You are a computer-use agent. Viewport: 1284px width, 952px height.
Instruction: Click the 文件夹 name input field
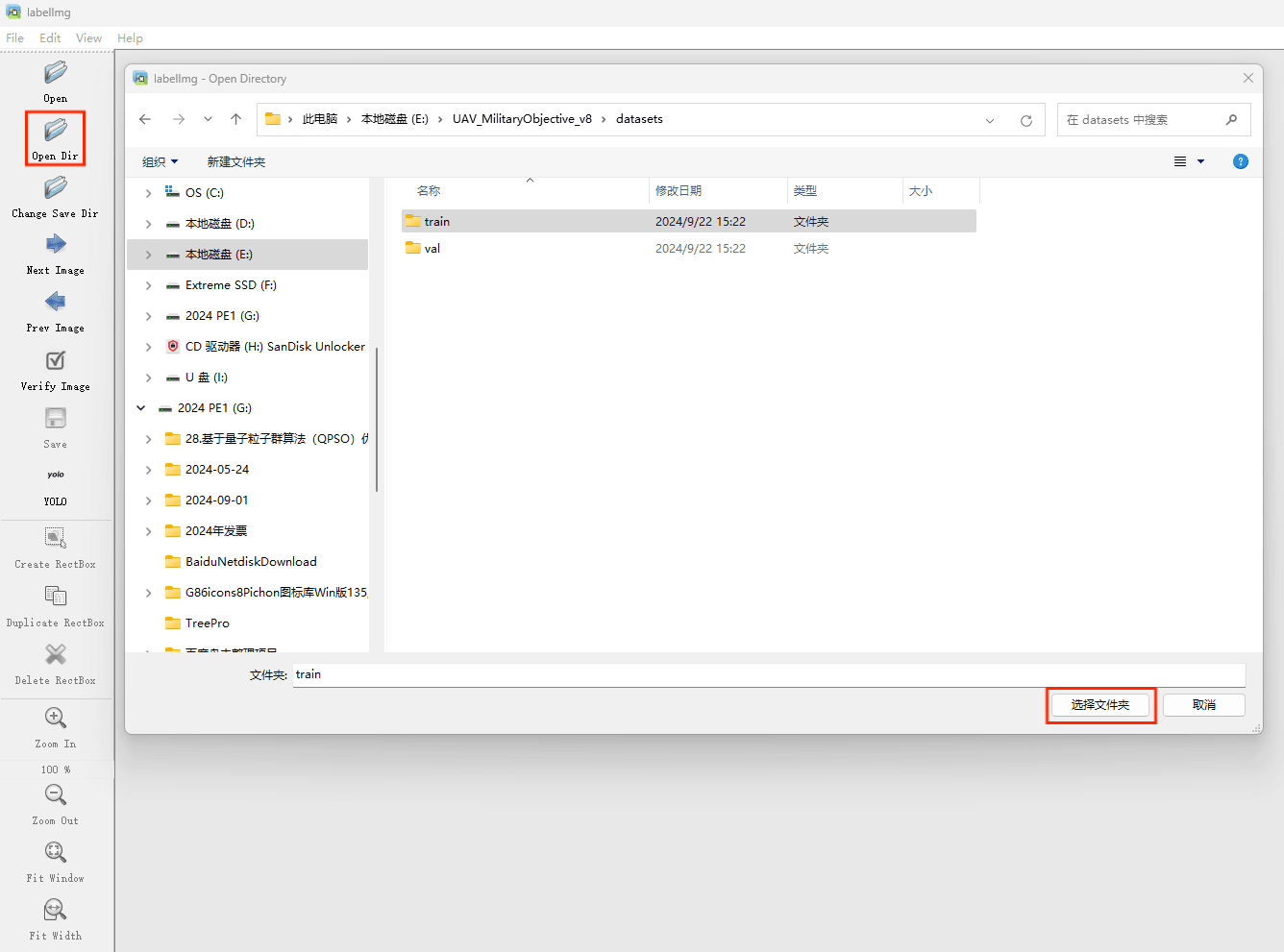coord(769,674)
